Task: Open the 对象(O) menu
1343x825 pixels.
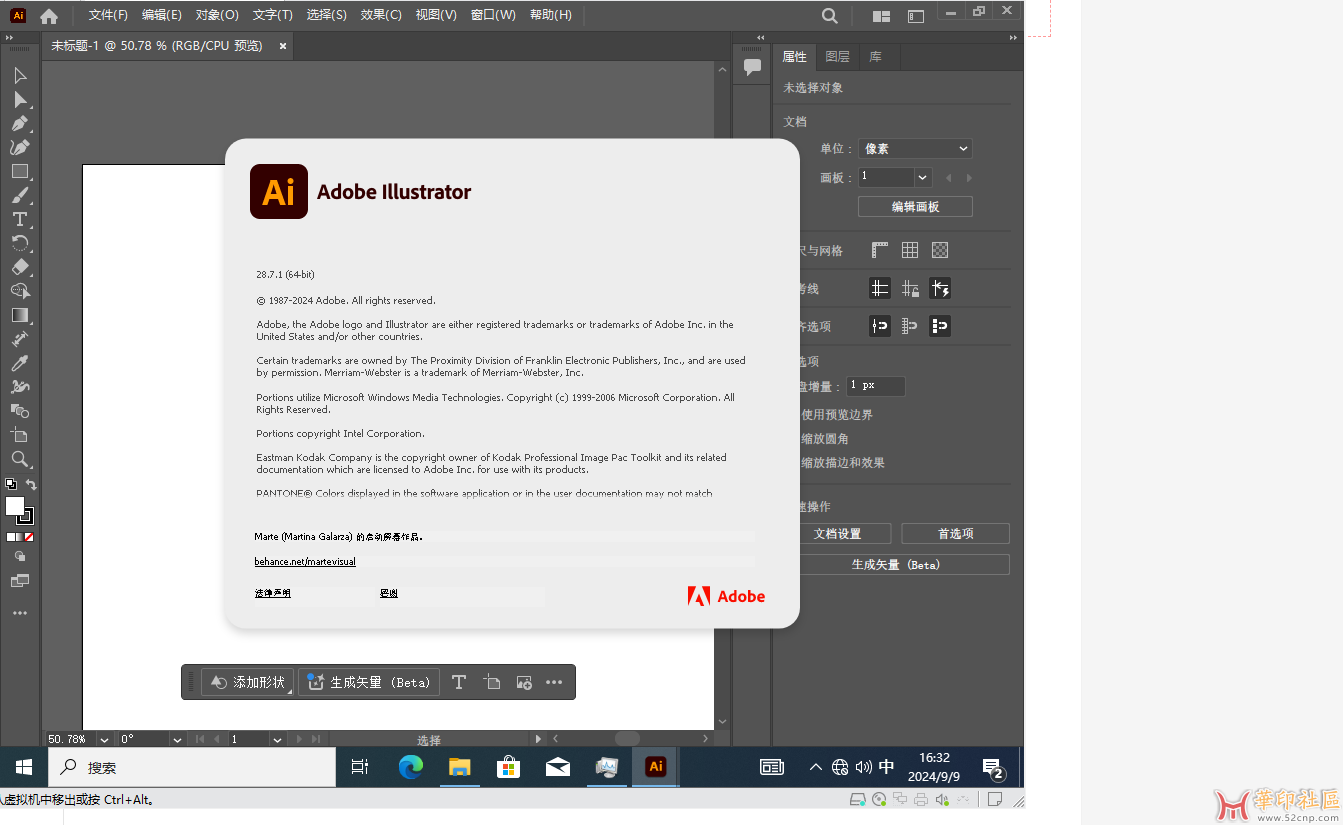Action: pos(217,15)
